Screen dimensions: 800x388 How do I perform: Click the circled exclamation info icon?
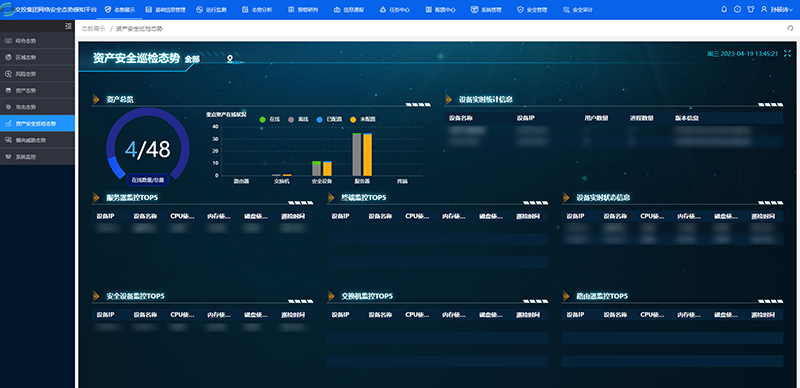pos(737,9)
